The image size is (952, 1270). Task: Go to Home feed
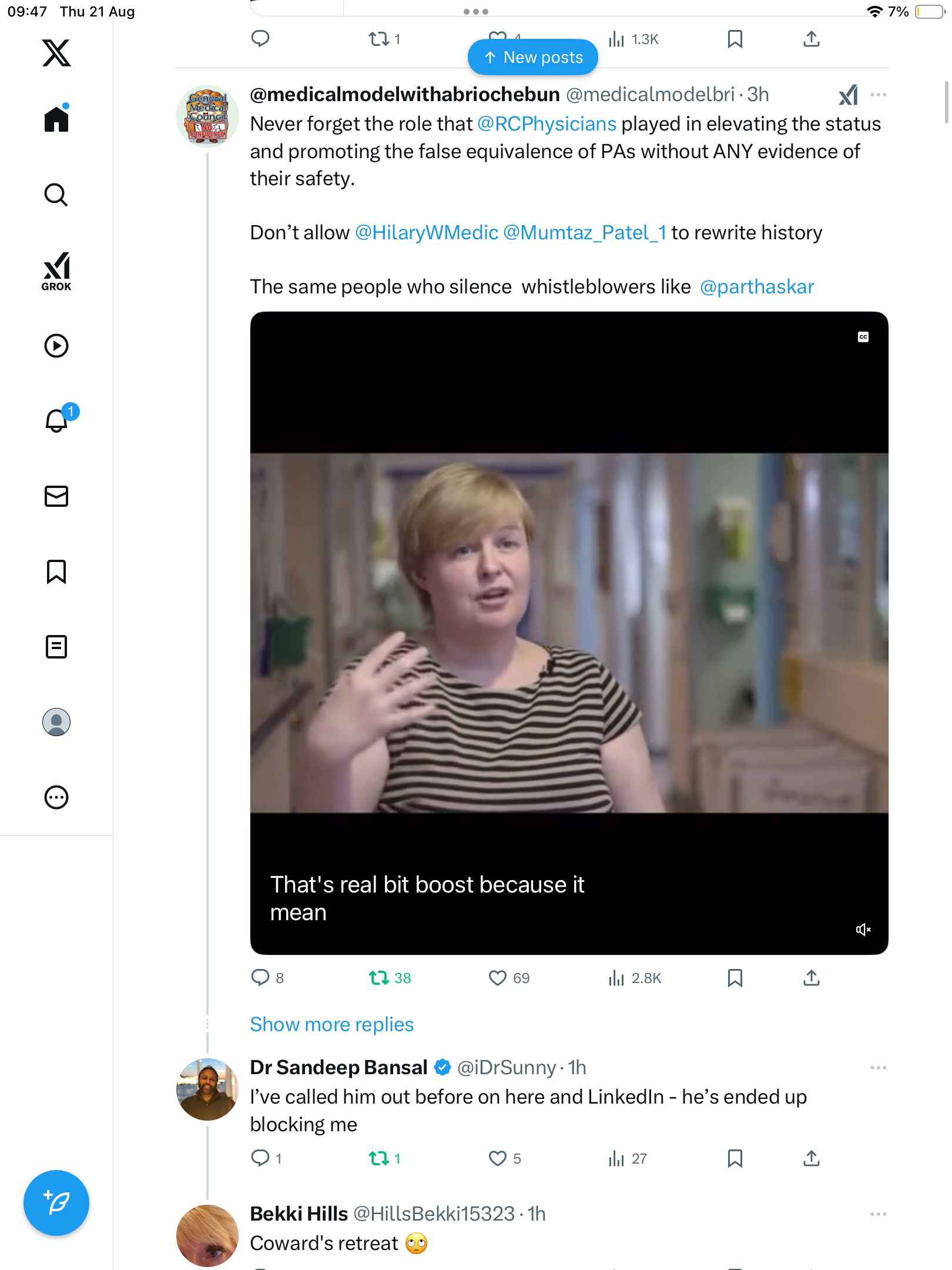(x=56, y=119)
